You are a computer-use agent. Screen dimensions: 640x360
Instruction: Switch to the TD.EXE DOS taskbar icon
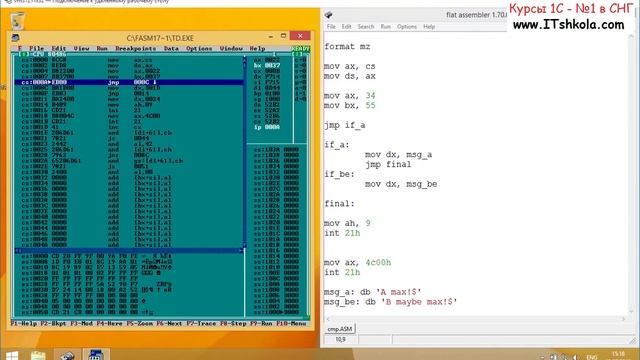point(96,355)
